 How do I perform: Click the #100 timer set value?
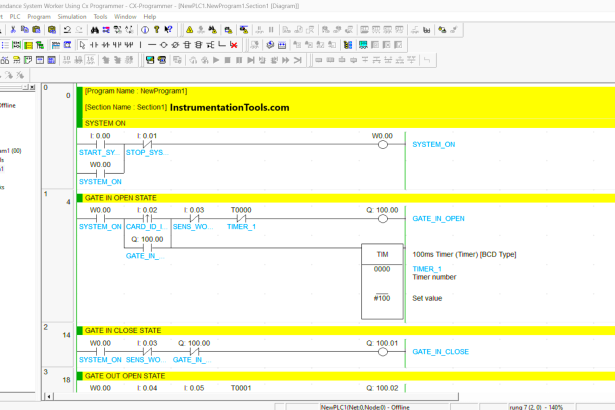[382, 300]
